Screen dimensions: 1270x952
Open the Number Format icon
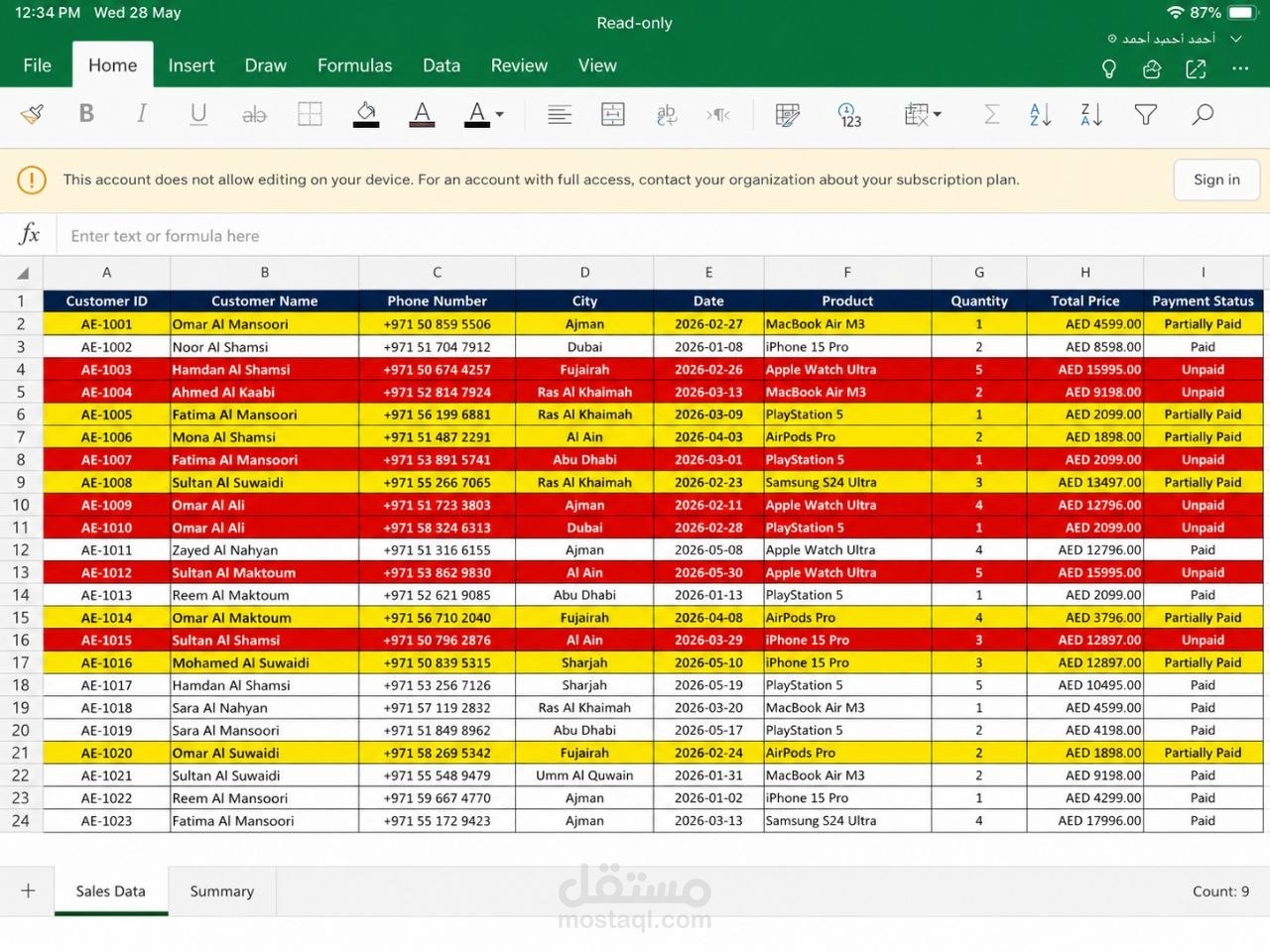tap(849, 115)
